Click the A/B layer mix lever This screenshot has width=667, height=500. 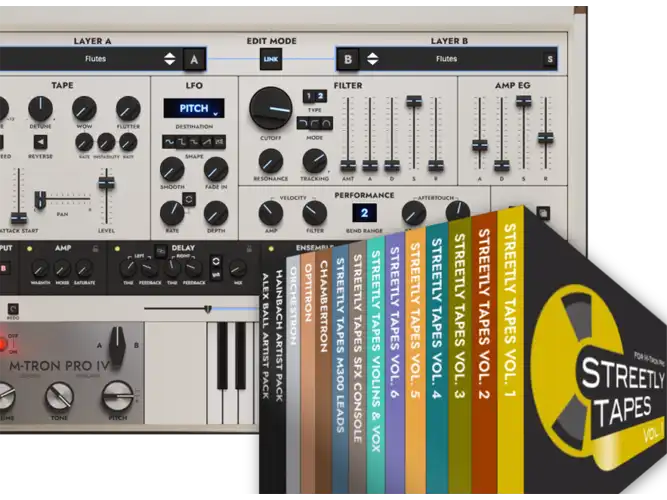tap(117, 345)
